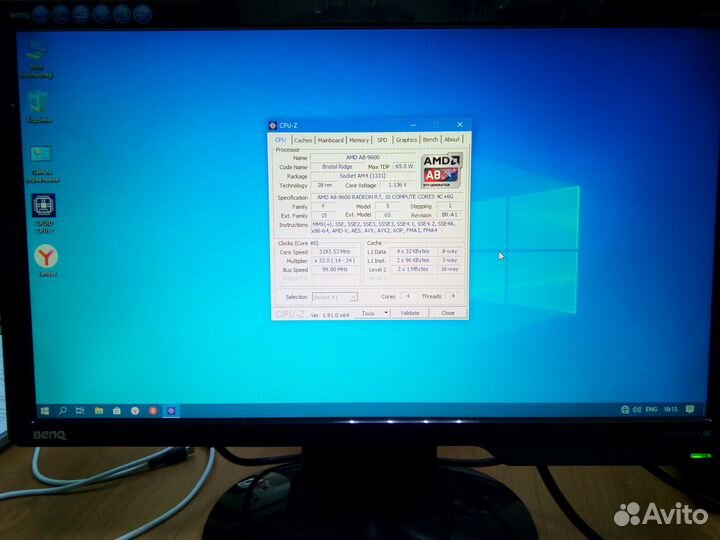This screenshot has width=720, height=540.
Task: Click the red app icon on the taskbar
Action: point(153,411)
